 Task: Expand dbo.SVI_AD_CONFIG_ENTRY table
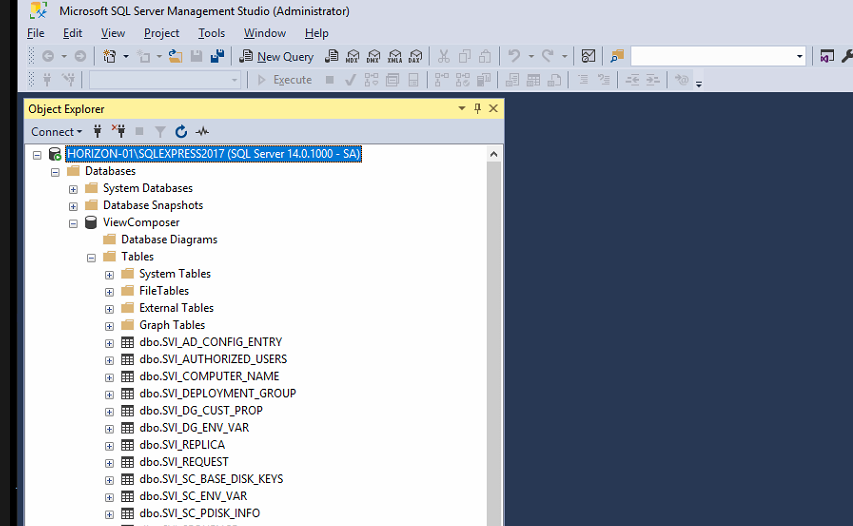pyautogui.click(x=109, y=343)
